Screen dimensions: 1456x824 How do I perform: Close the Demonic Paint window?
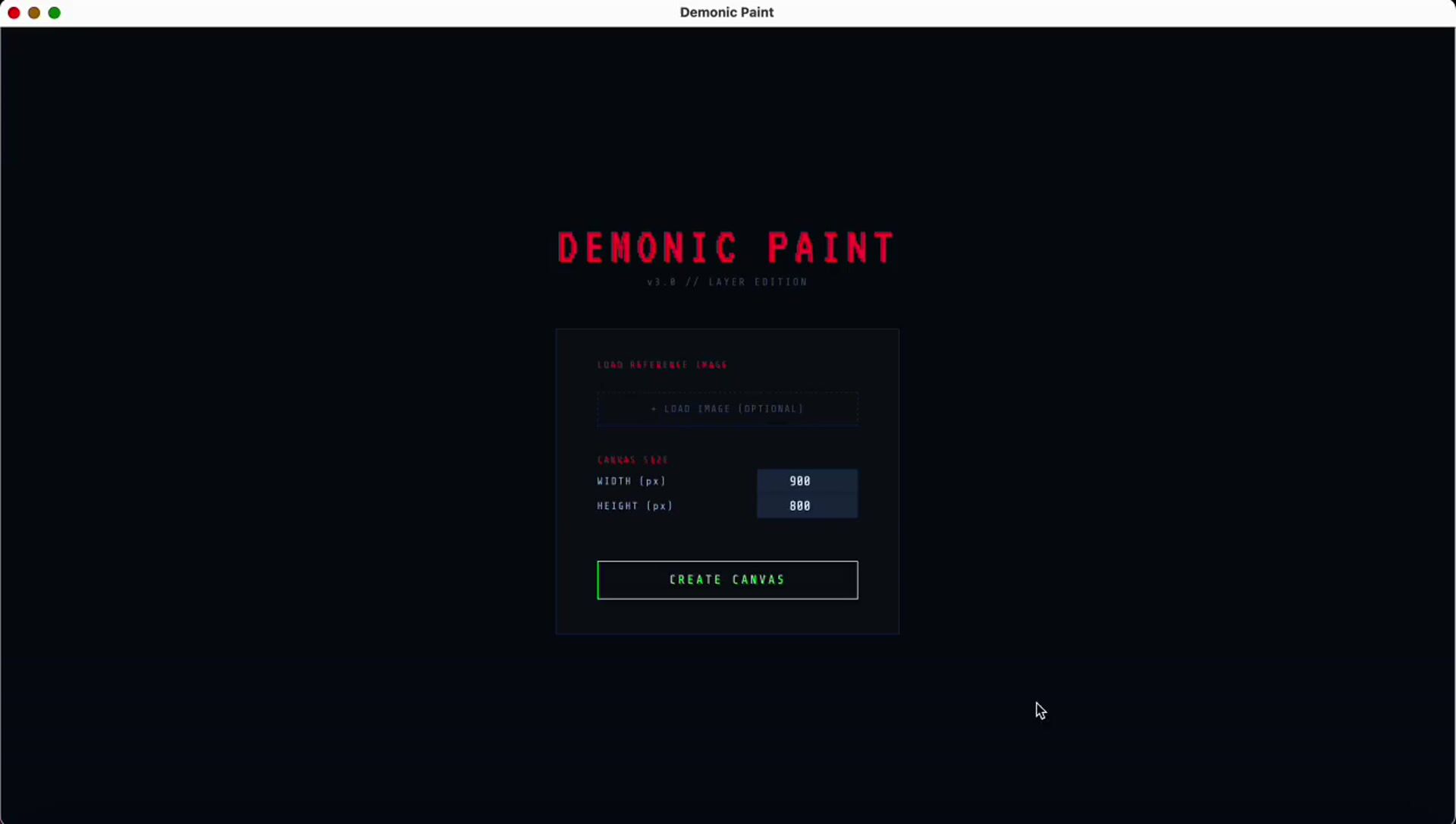click(14, 13)
